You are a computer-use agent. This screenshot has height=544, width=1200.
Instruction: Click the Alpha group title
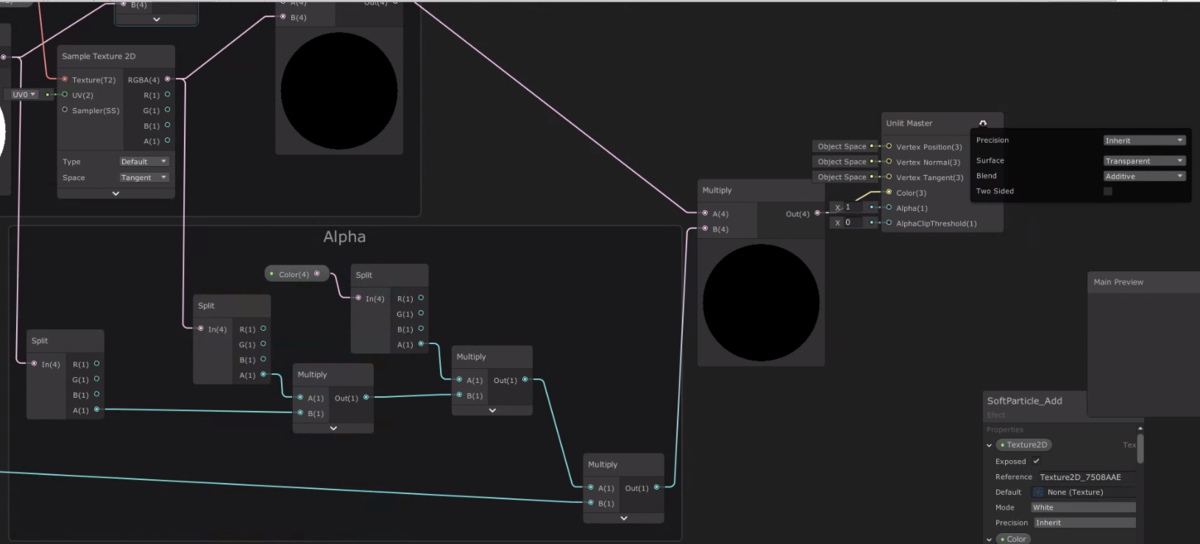click(344, 238)
